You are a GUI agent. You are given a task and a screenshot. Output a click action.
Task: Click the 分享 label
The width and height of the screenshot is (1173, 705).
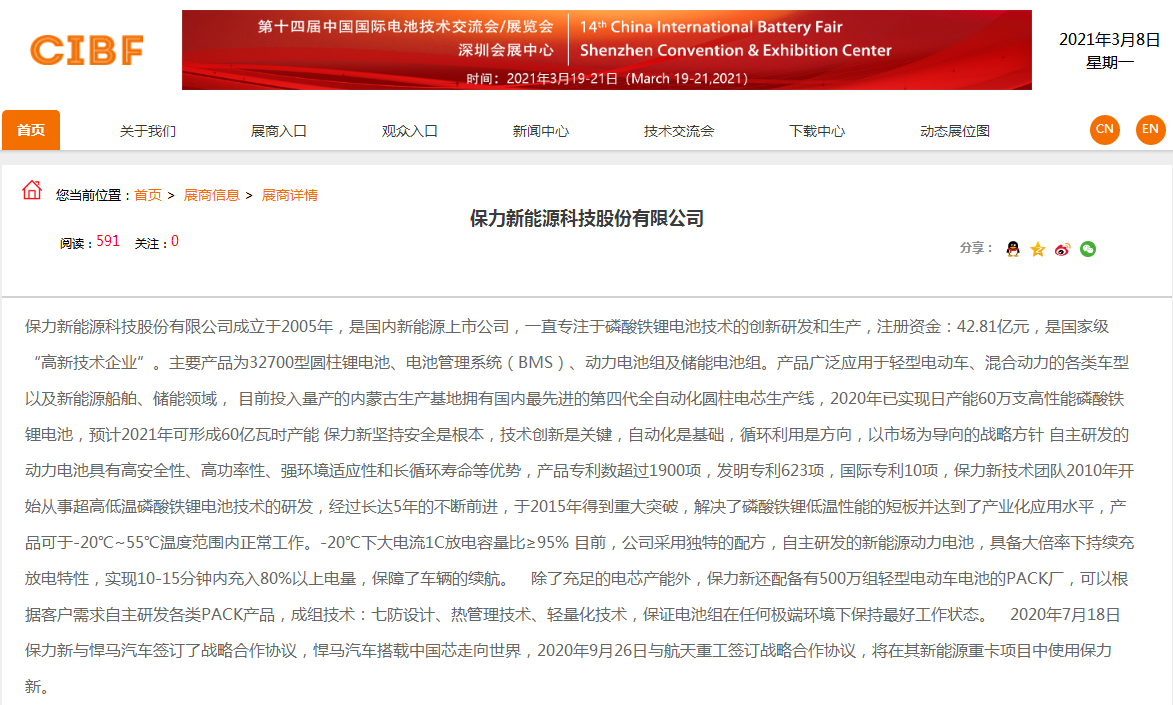pos(976,248)
